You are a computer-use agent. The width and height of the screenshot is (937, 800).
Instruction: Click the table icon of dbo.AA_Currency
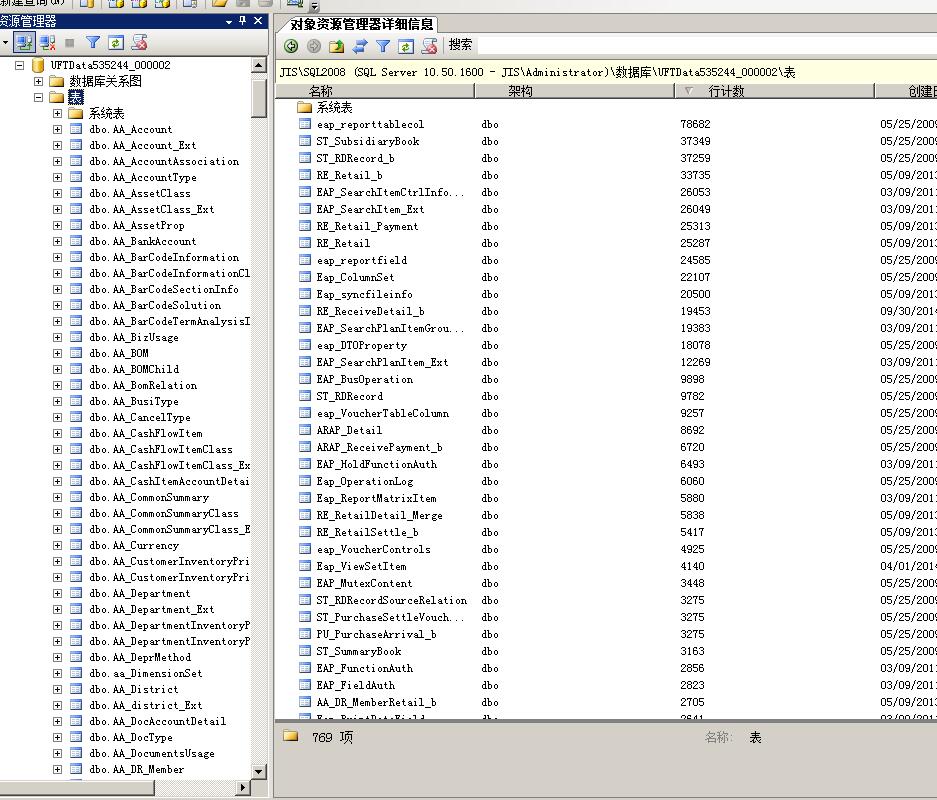76,545
